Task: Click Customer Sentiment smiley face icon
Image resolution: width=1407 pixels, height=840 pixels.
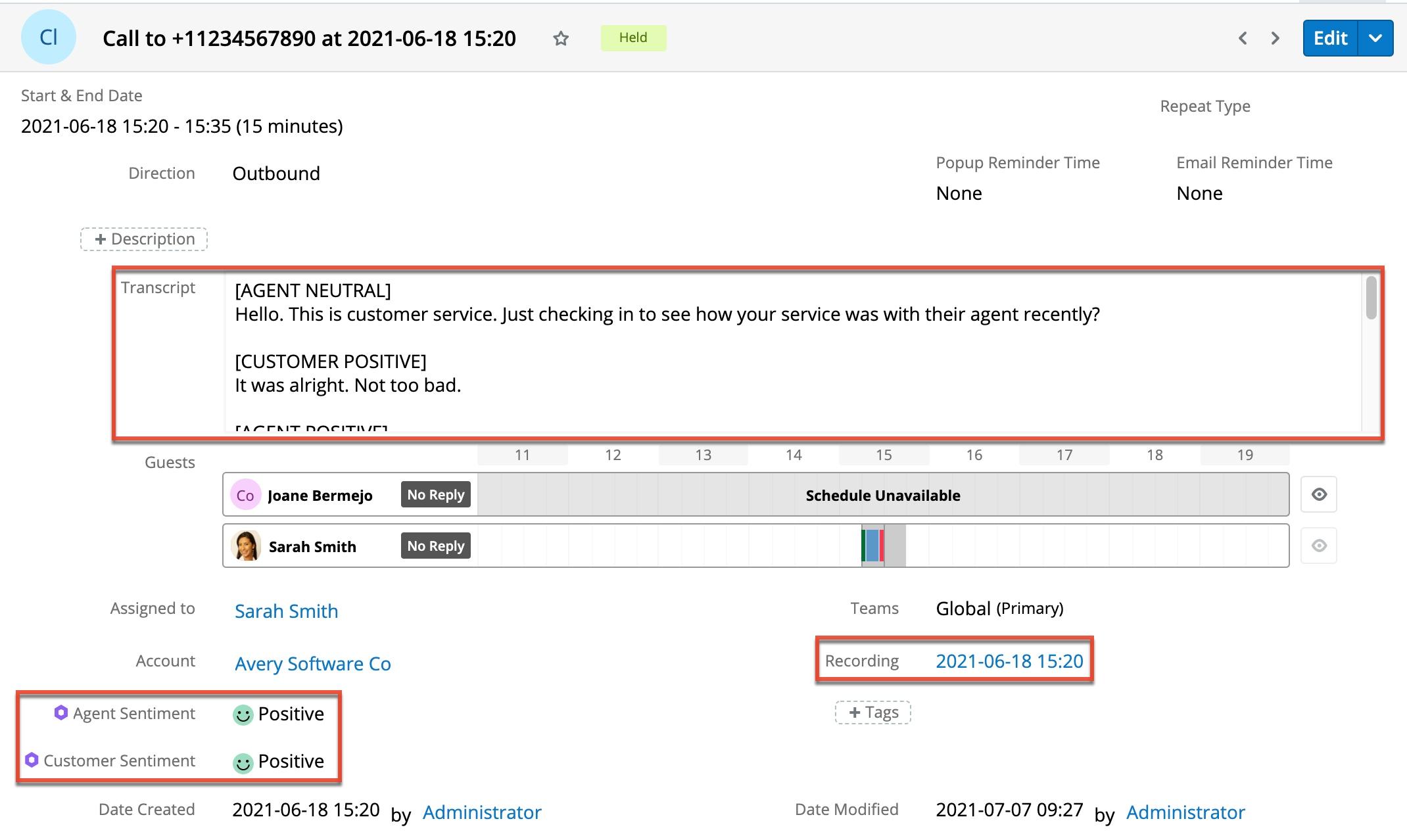Action: pyautogui.click(x=243, y=762)
